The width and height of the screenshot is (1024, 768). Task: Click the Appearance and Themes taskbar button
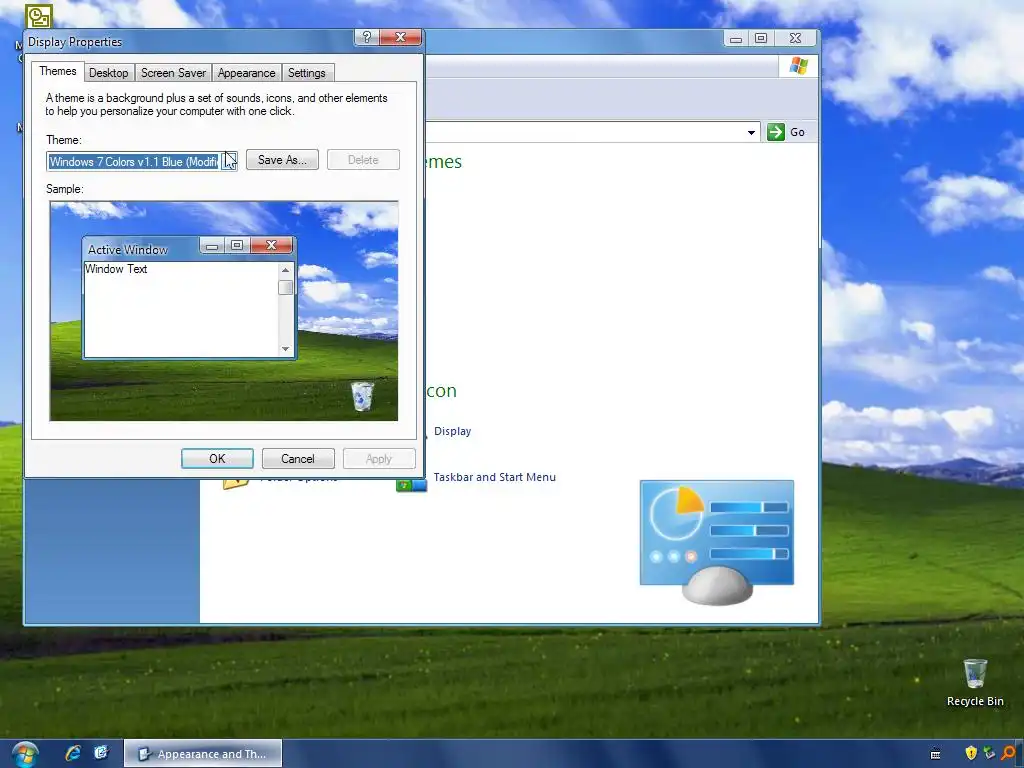(x=203, y=754)
